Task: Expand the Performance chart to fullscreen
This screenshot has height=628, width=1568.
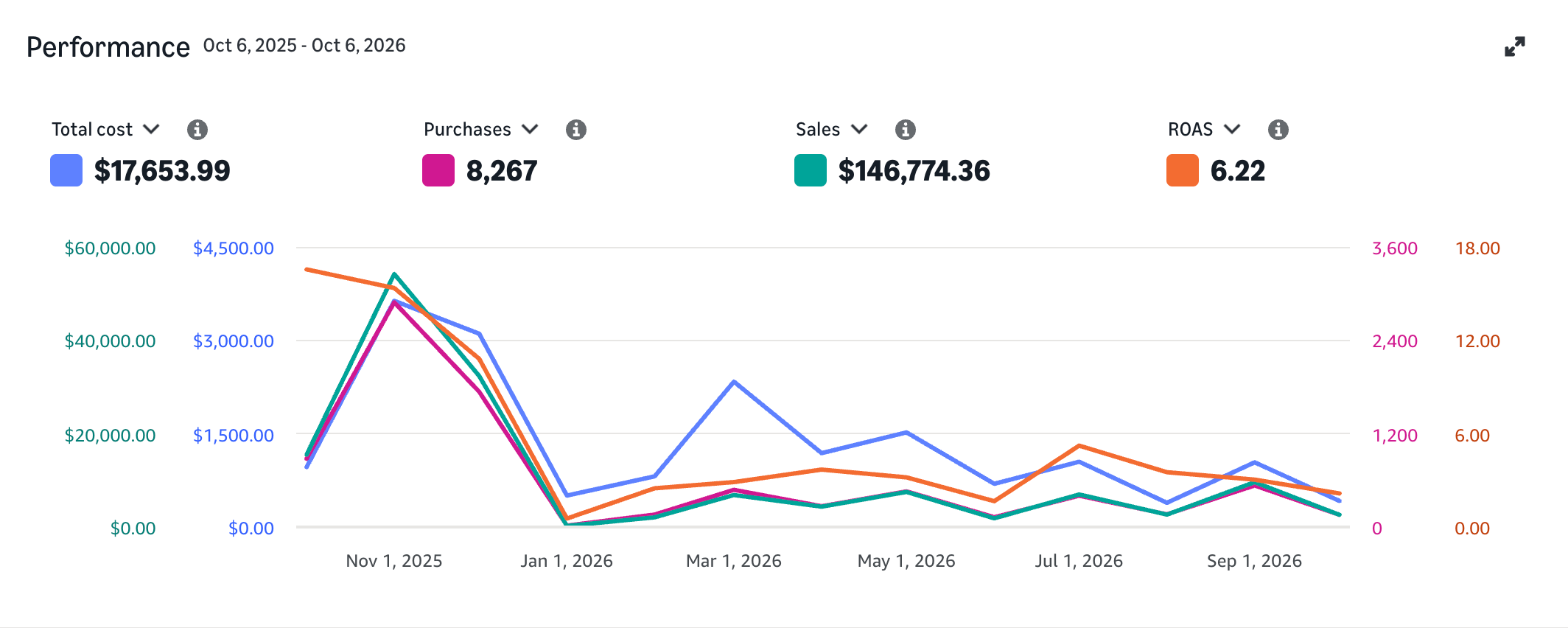Action: [1515, 47]
